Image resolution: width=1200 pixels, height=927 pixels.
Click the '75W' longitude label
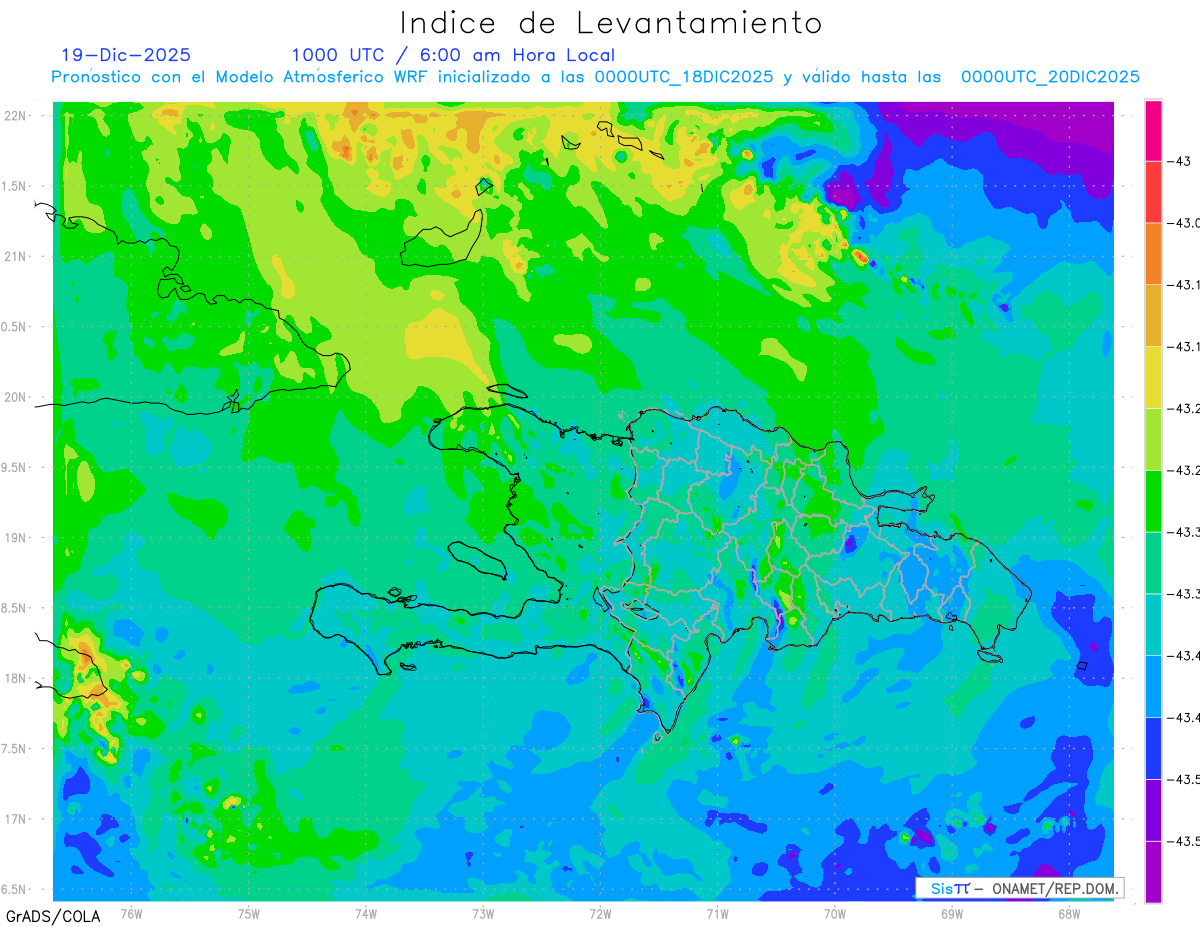click(249, 913)
